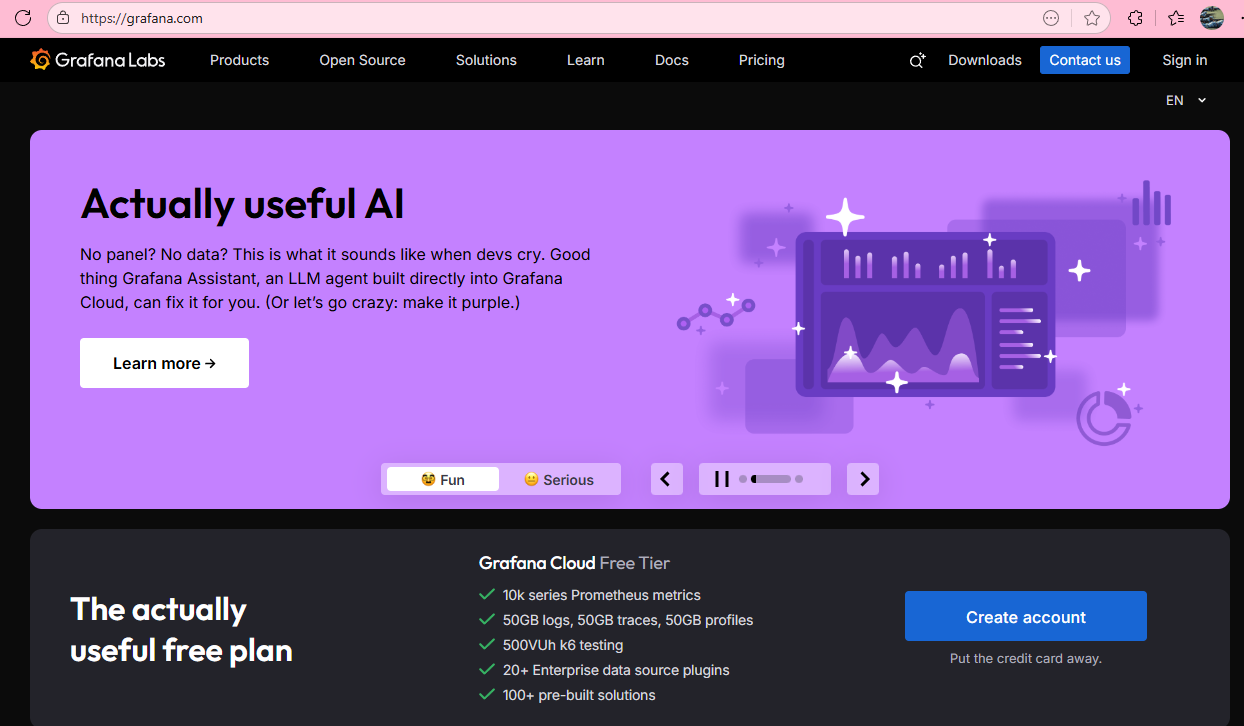Open the browser extensions puzzle icon
The image size is (1244, 726).
click(x=1135, y=18)
